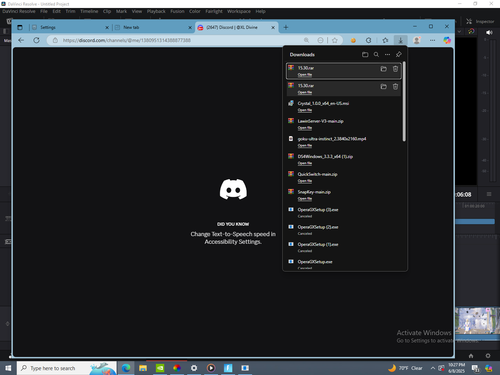Mute audio with DaVinci Resolve speaker icon
This screenshot has height=375, width=500.
[x=489, y=32]
